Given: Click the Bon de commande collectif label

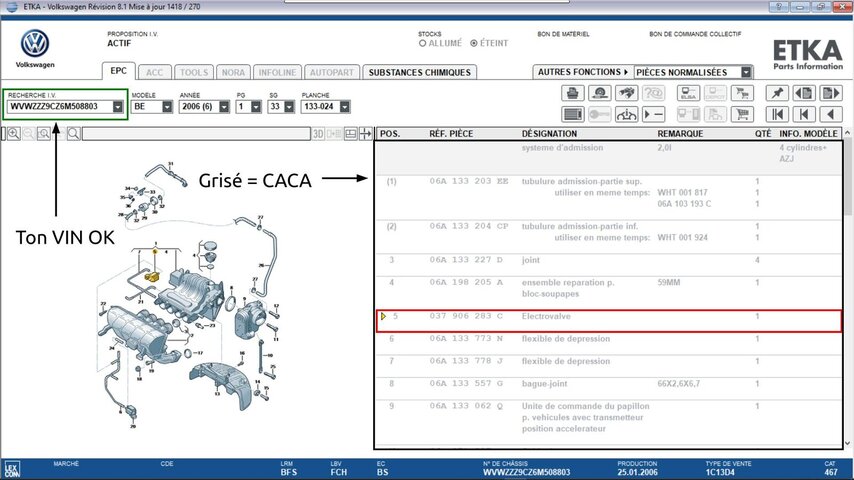Looking at the screenshot, I should coord(695,34).
